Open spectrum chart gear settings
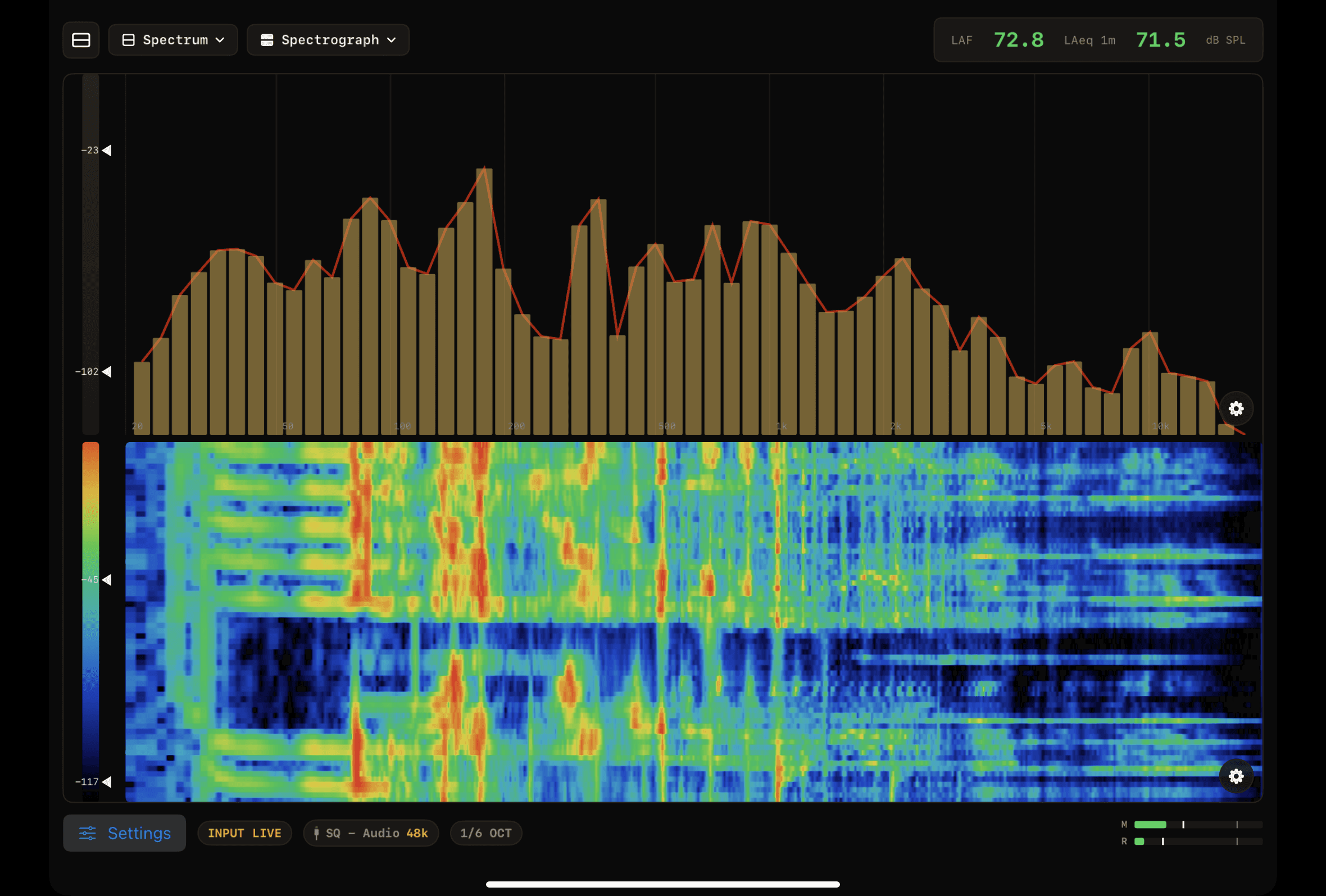Image resolution: width=1326 pixels, height=896 pixels. tap(1236, 408)
